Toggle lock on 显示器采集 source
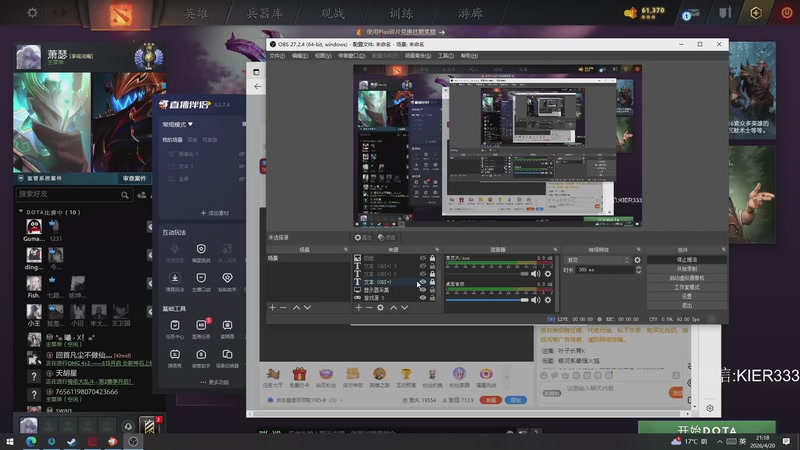The image size is (800, 450). (x=433, y=290)
